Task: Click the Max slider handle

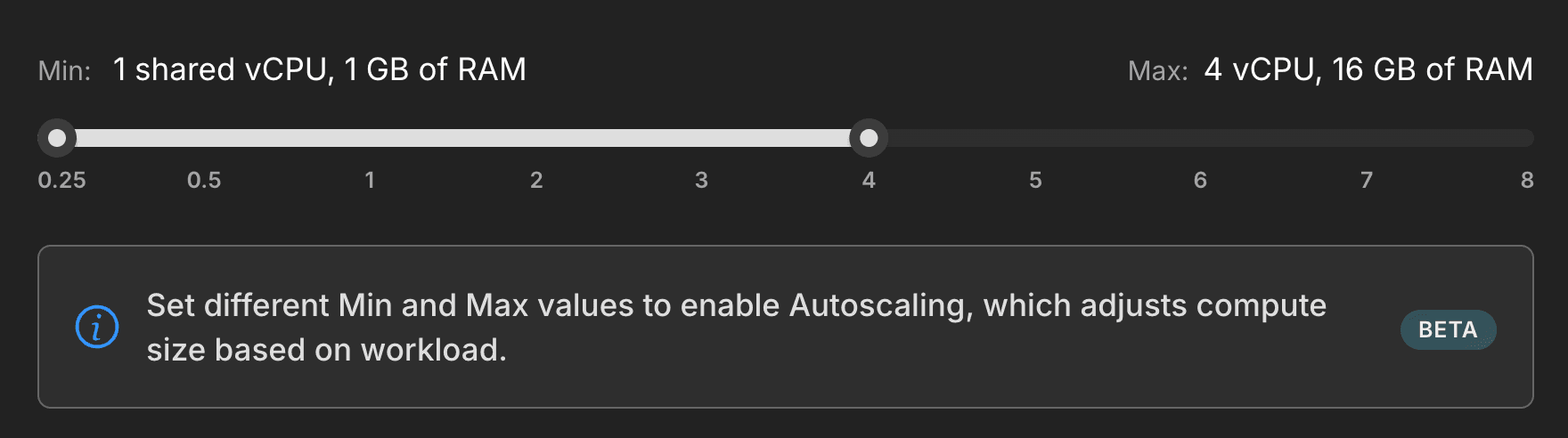Action: 869,138
